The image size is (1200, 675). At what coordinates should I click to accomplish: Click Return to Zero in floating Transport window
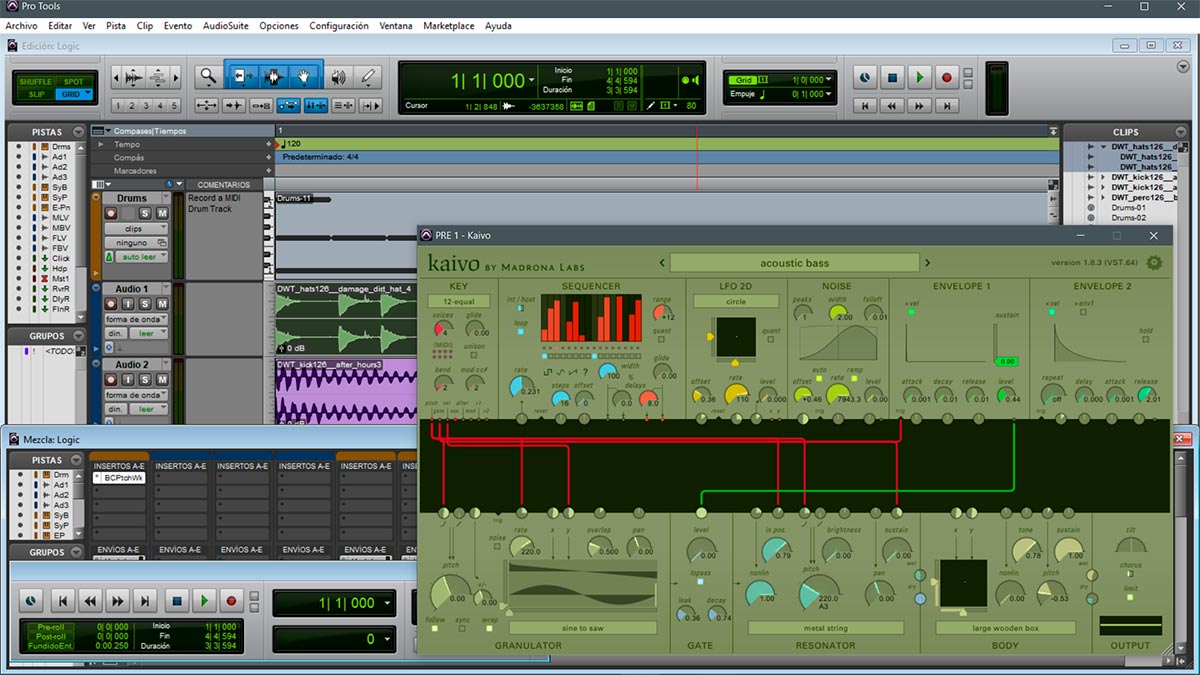point(62,601)
